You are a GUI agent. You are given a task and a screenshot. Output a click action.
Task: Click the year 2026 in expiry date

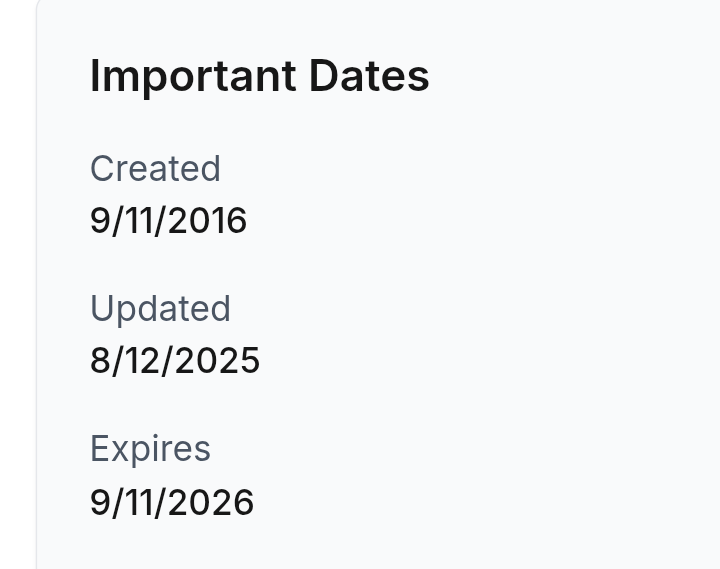pos(214,503)
